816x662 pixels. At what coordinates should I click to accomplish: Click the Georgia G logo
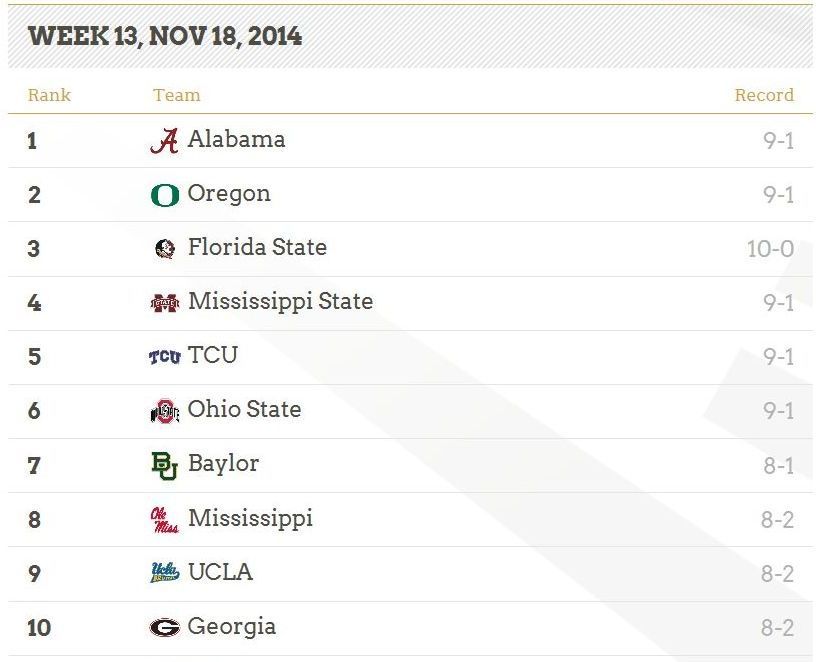click(x=165, y=627)
